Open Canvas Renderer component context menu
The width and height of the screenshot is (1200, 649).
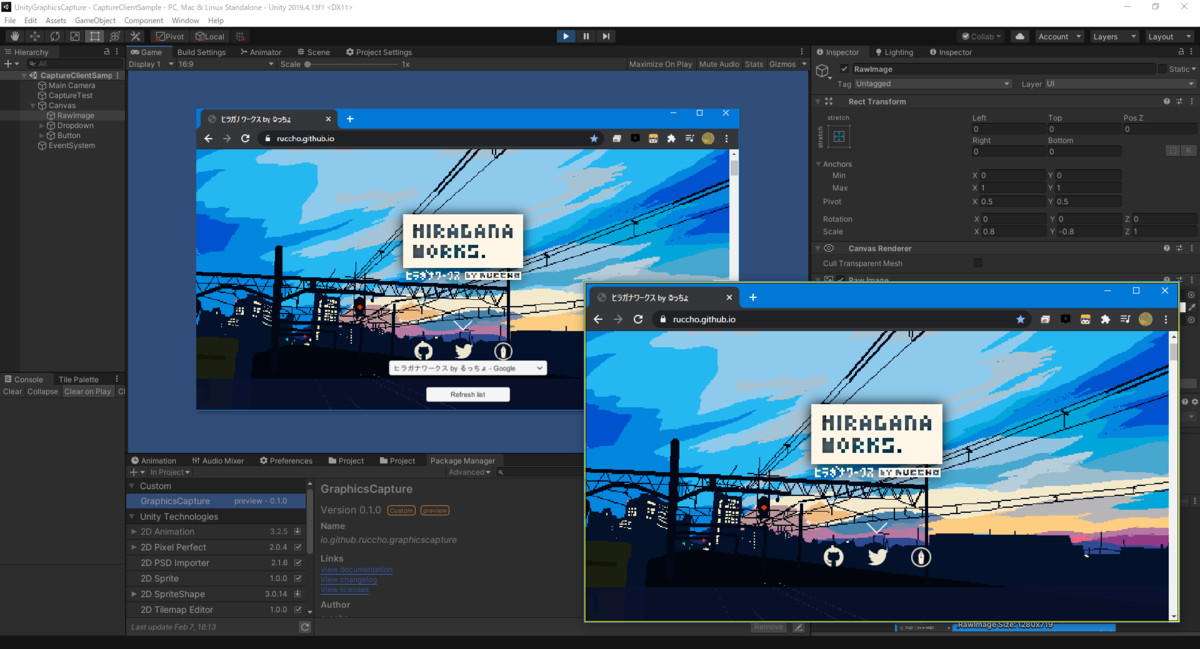tap(1192, 248)
